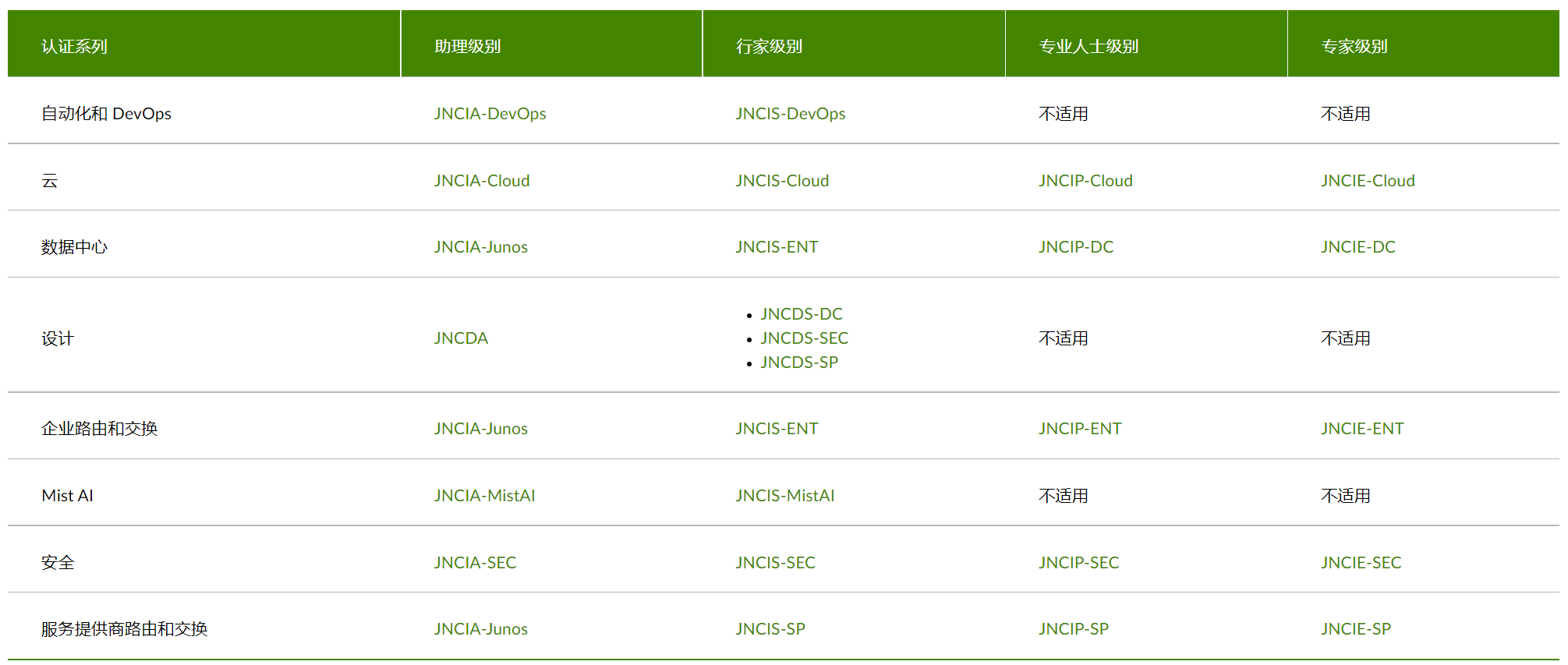Open the JNCIE-ENT link
Screen dimensions: 1568x665
[x=1362, y=429]
